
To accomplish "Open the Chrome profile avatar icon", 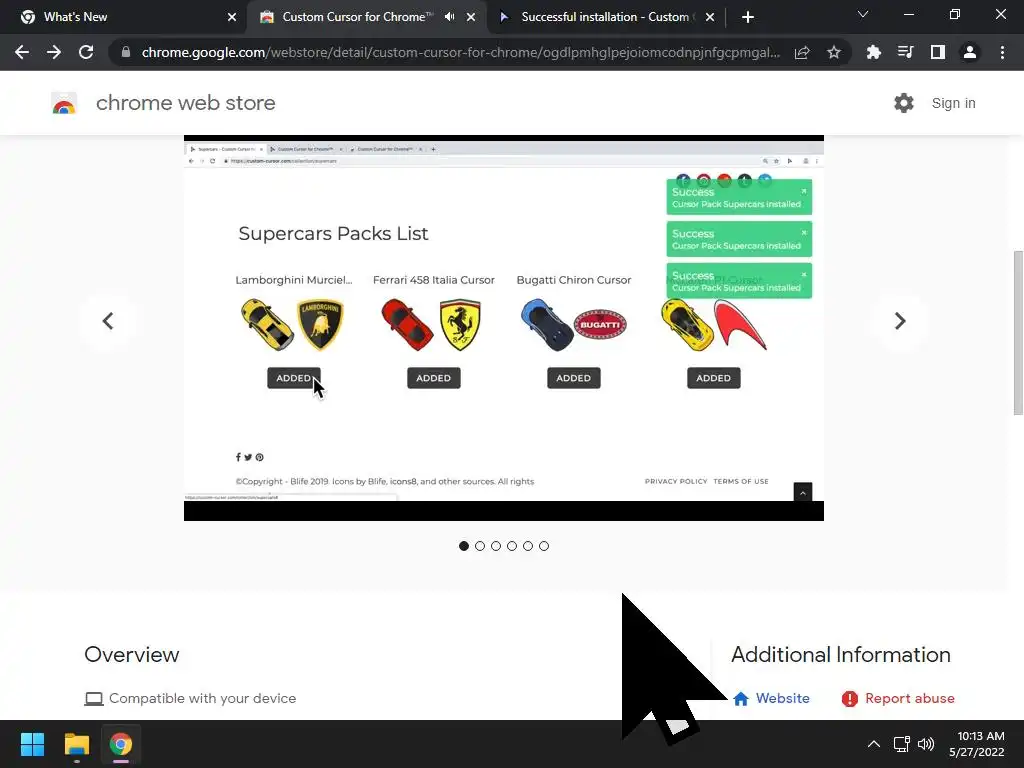I will (x=970, y=52).
